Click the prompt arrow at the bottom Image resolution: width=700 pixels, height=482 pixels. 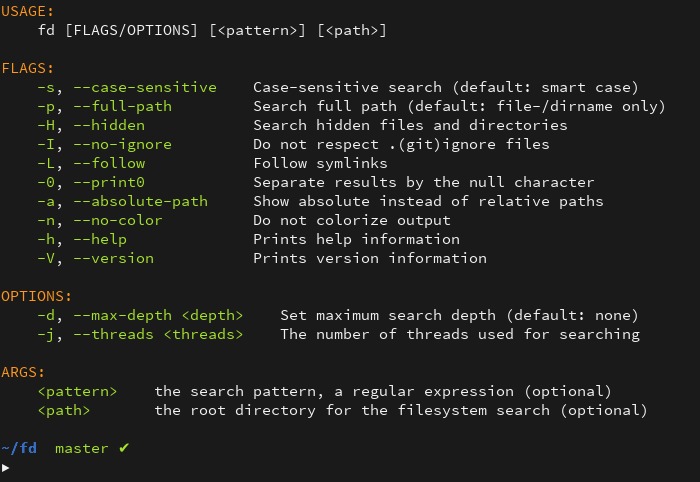coord(5,468)
